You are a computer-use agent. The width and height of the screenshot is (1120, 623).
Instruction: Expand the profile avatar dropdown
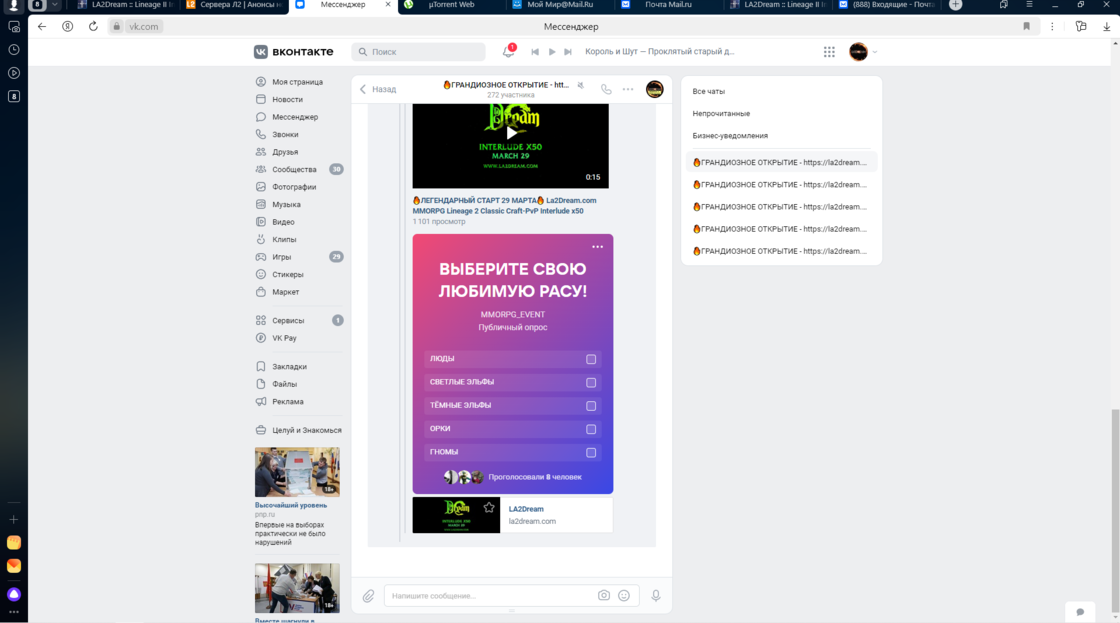862,52
